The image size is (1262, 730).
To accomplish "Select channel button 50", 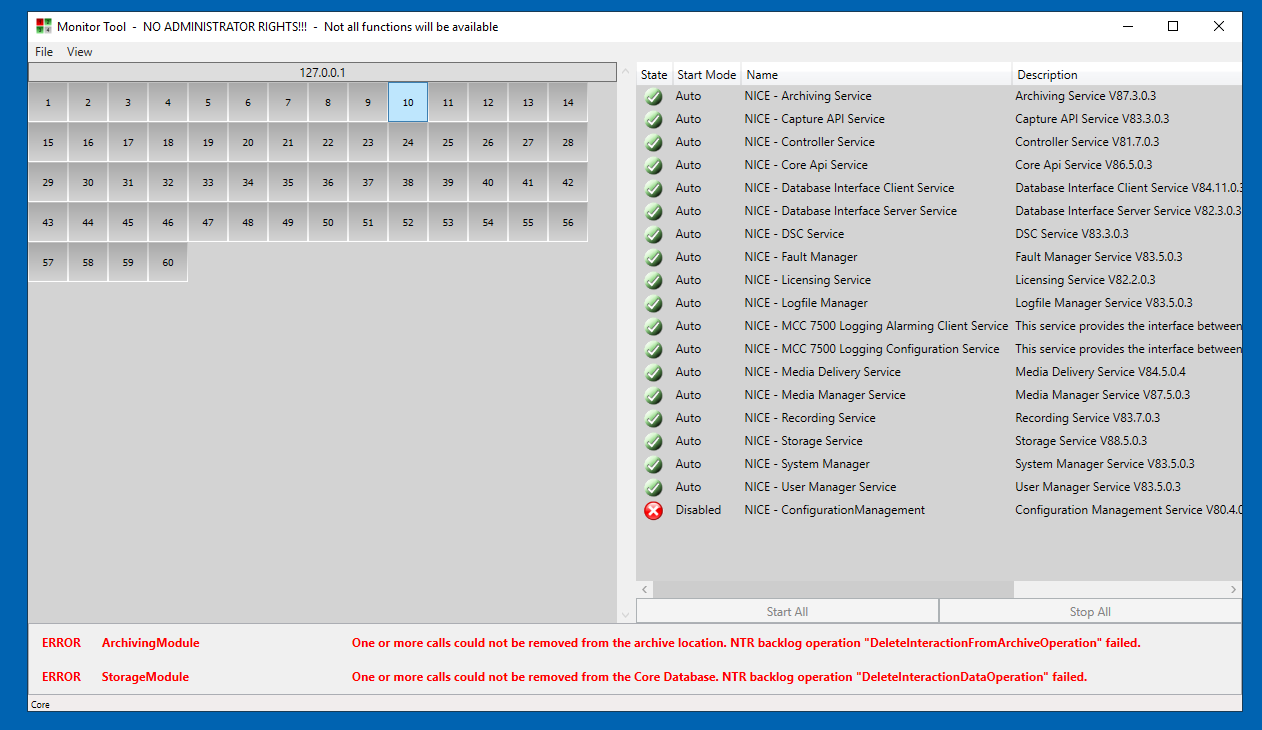I will (x=328, y=223).
